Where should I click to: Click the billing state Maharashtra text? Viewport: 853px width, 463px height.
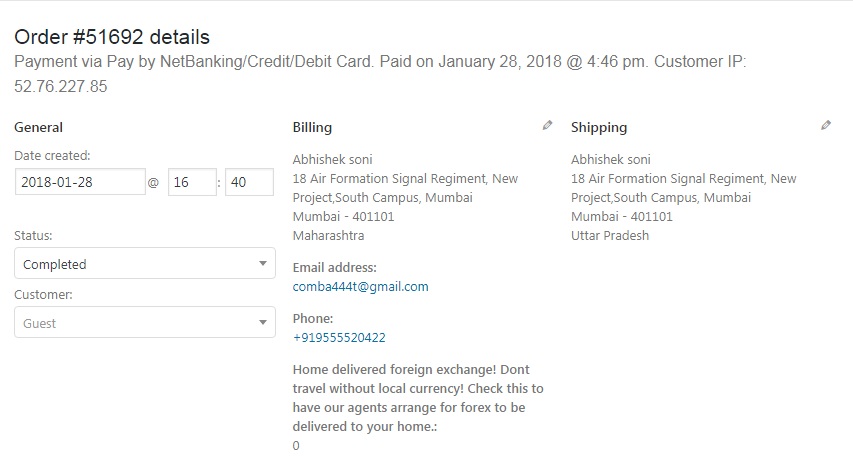tap(328, 236)
